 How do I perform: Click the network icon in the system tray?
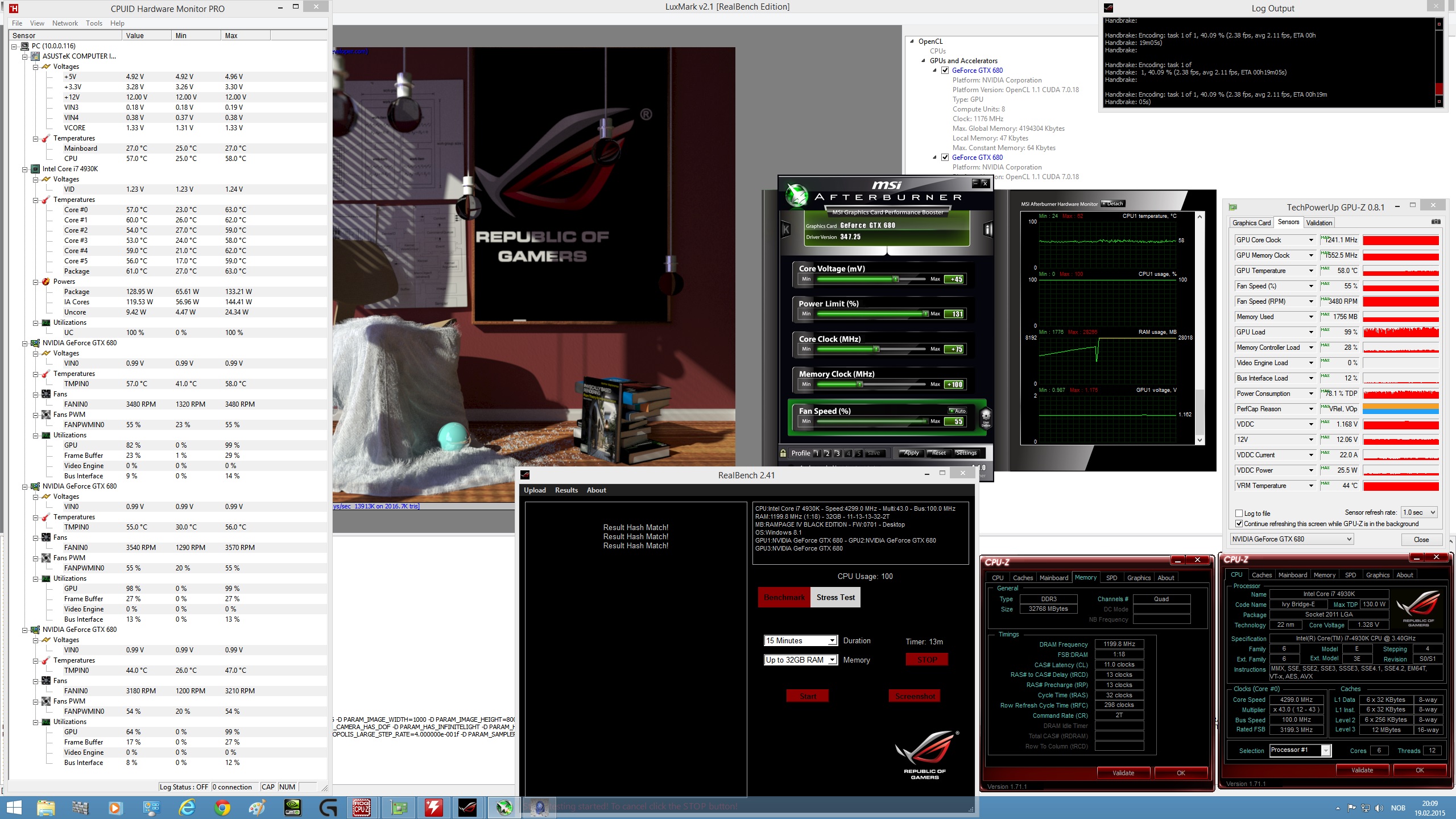(x=1365, y=808)
